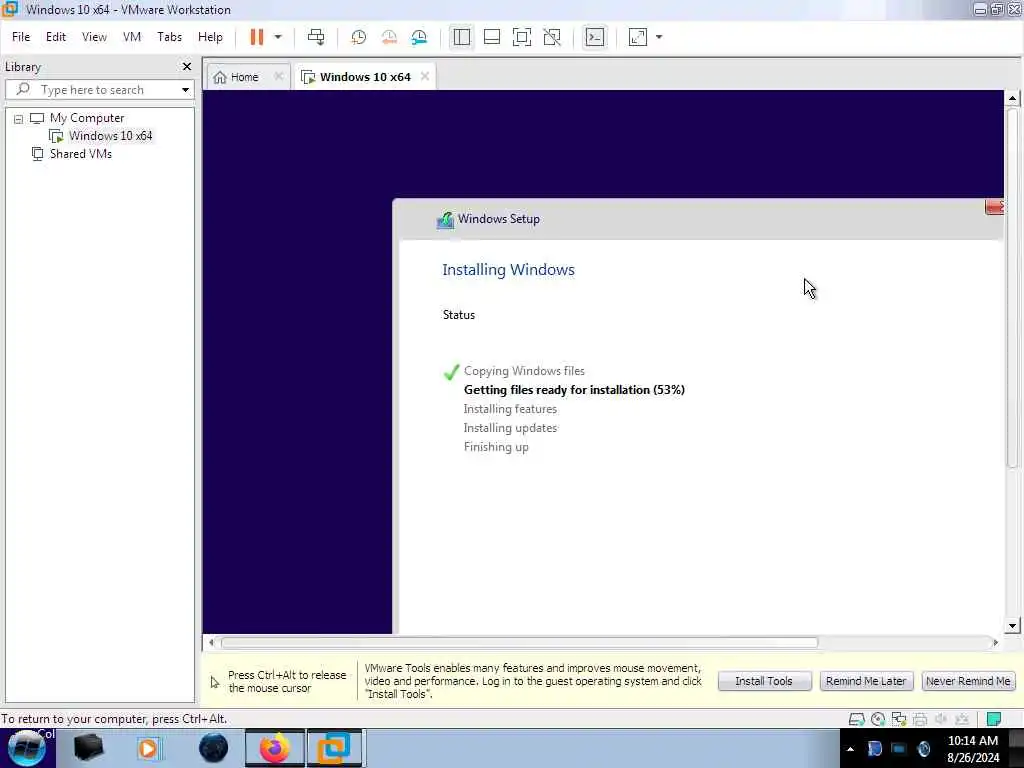Image resolution: width=1024 pixels, height=768 pixels.
Task: Click the hard disk status bar icon
Action: click(x=856, y=719)
